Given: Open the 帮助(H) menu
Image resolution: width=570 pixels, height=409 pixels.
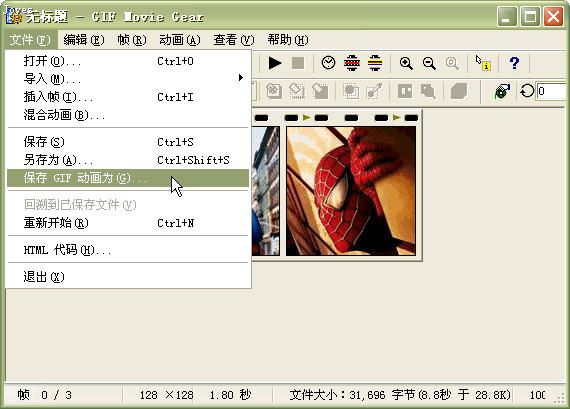Looking at the screenshot, I should point(288,40).
